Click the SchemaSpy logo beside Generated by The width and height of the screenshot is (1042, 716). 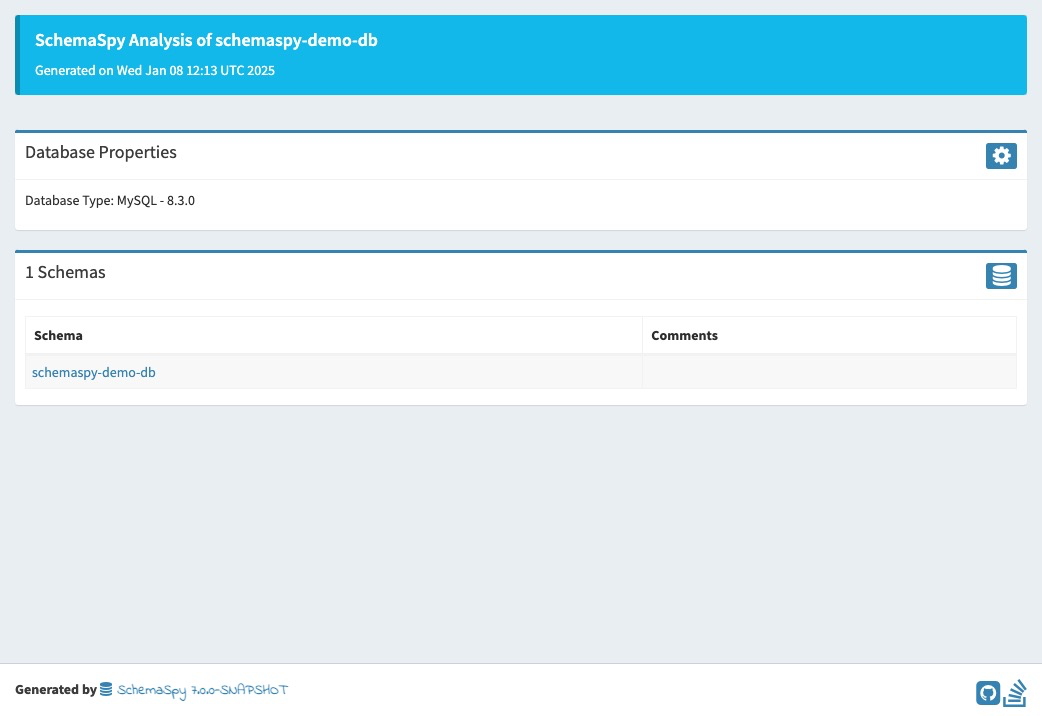(x=105, y=689)
